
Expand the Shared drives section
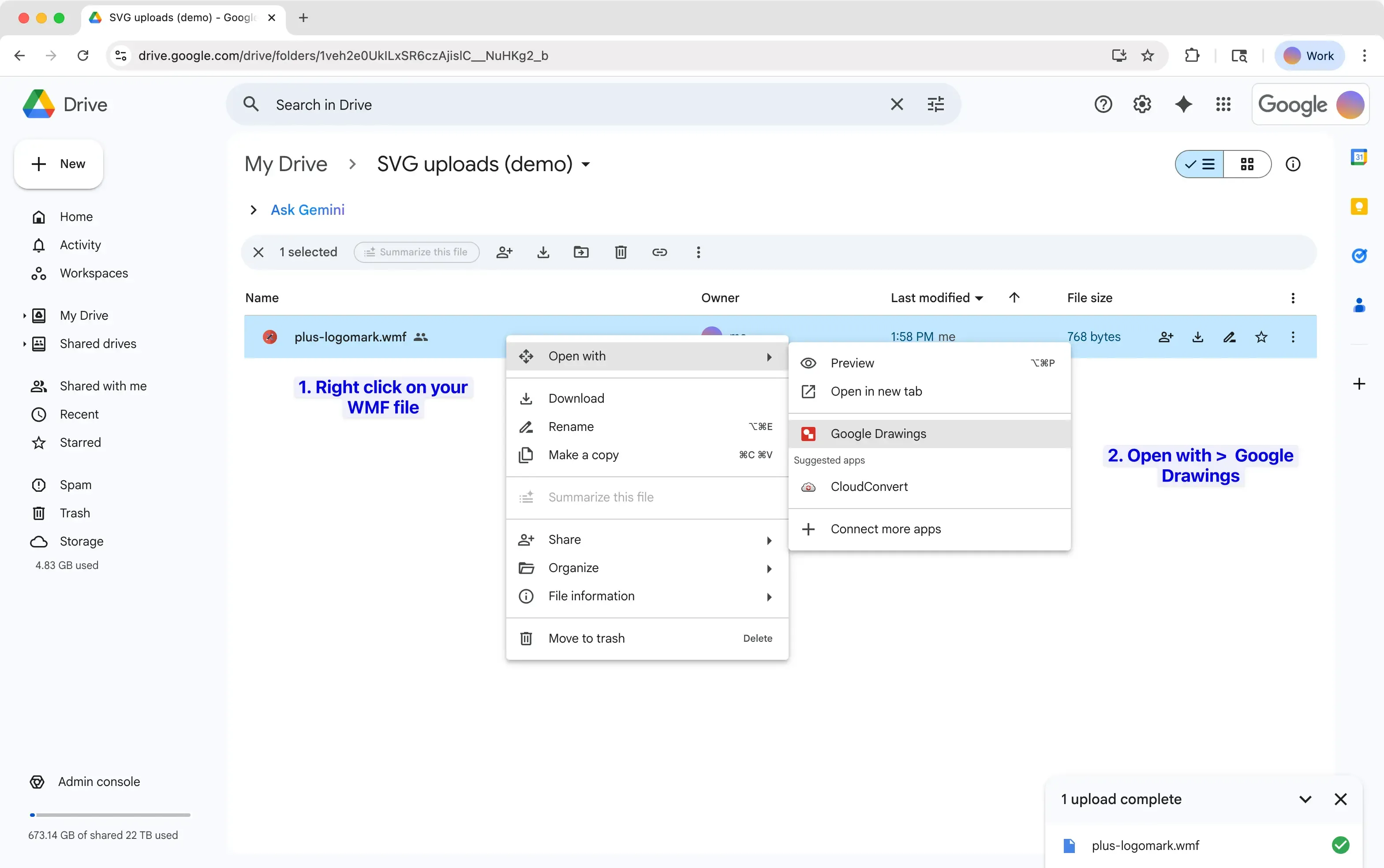[x=25, y=343]
